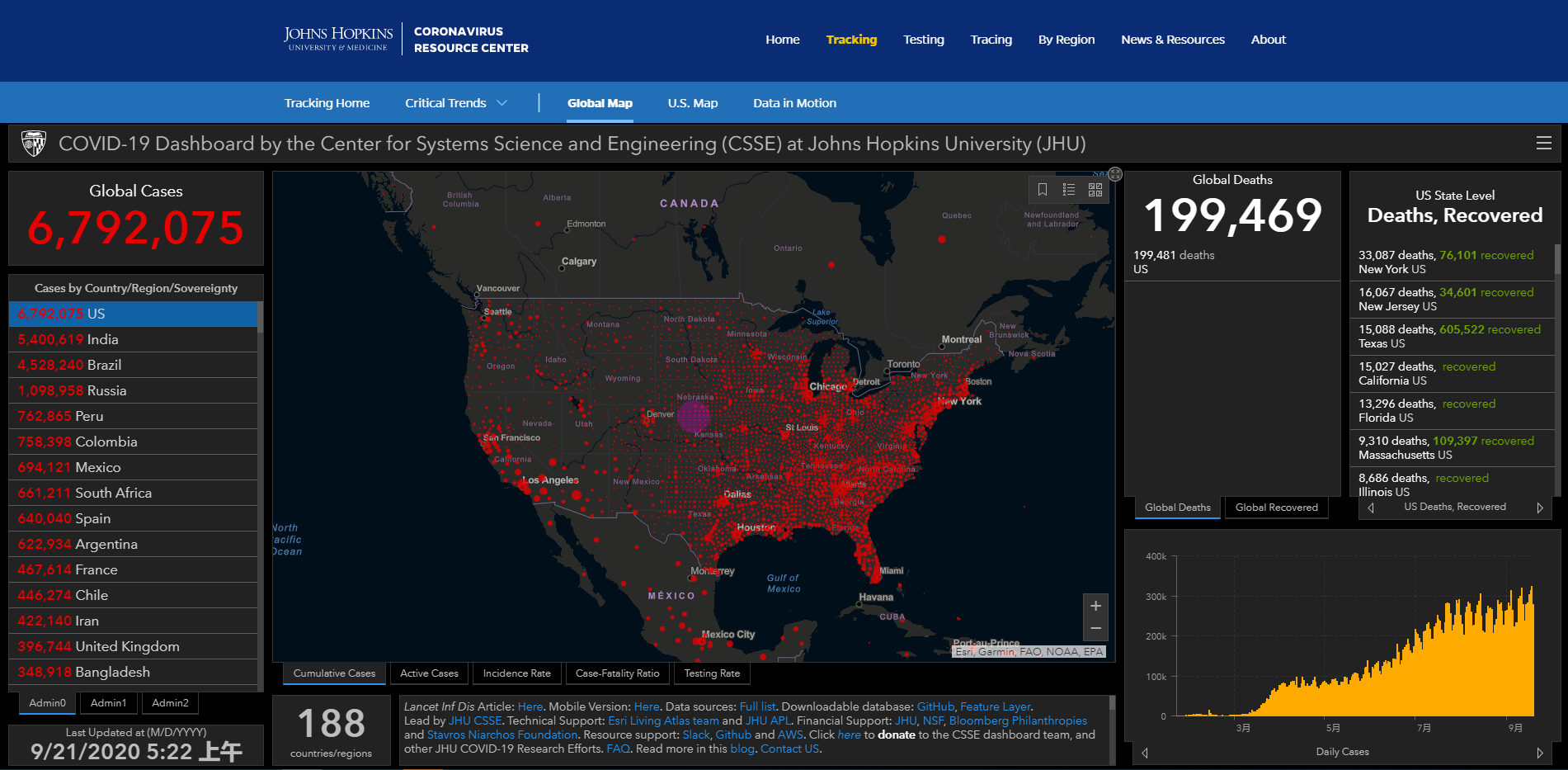Screen dimensions: 1568x770
Task: Click the JHU shield icon beside the dashboard title
Action: point(34,144)
